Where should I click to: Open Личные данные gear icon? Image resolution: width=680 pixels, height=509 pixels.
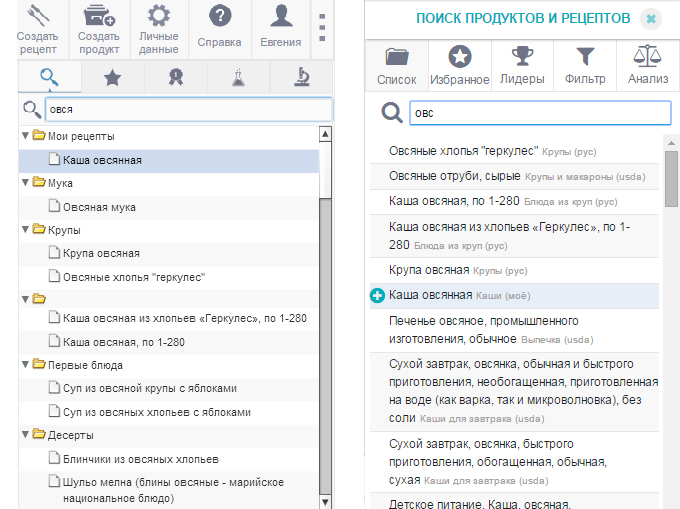(159, 18)
